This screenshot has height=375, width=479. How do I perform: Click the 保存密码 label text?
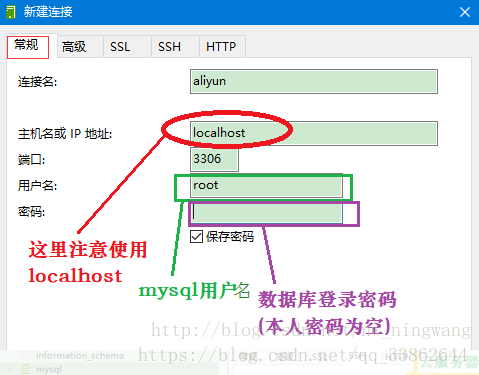point(230,237)
